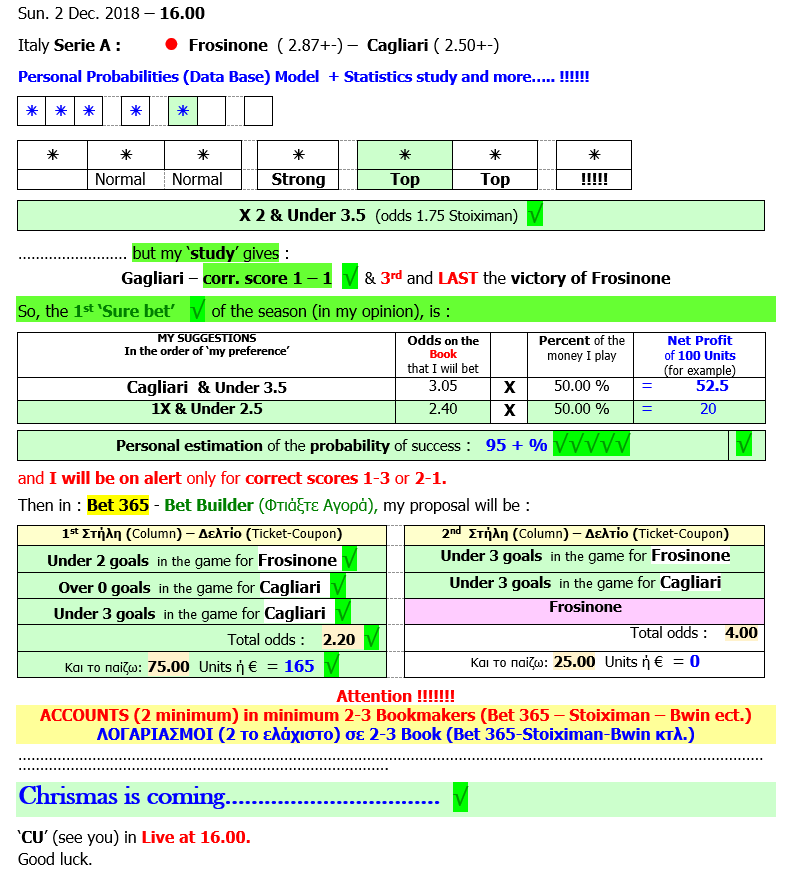Image resolution: width=789 pixels, height=871 pixels.
Task: Click the Good luck closing text
Action: pyautogui.click(x=54, y=859)
